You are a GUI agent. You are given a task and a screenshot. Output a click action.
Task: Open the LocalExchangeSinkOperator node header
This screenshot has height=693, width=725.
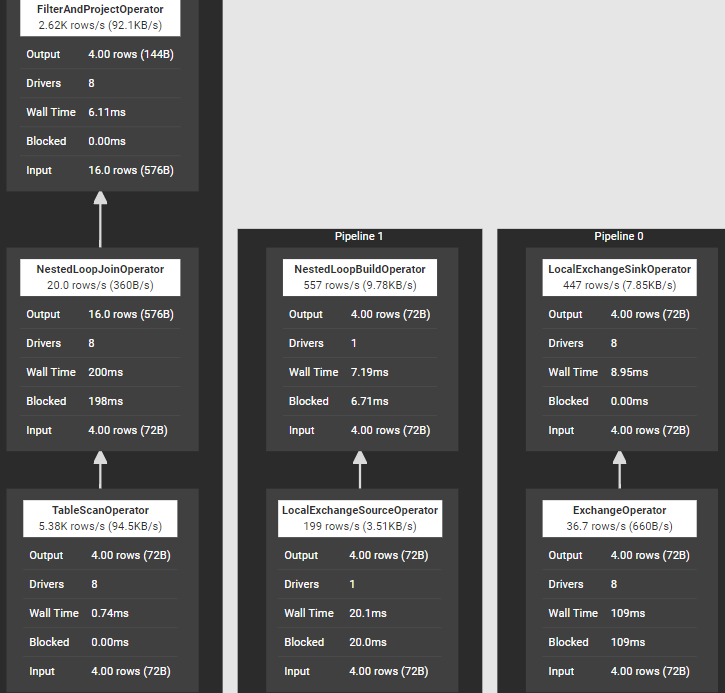620,277
